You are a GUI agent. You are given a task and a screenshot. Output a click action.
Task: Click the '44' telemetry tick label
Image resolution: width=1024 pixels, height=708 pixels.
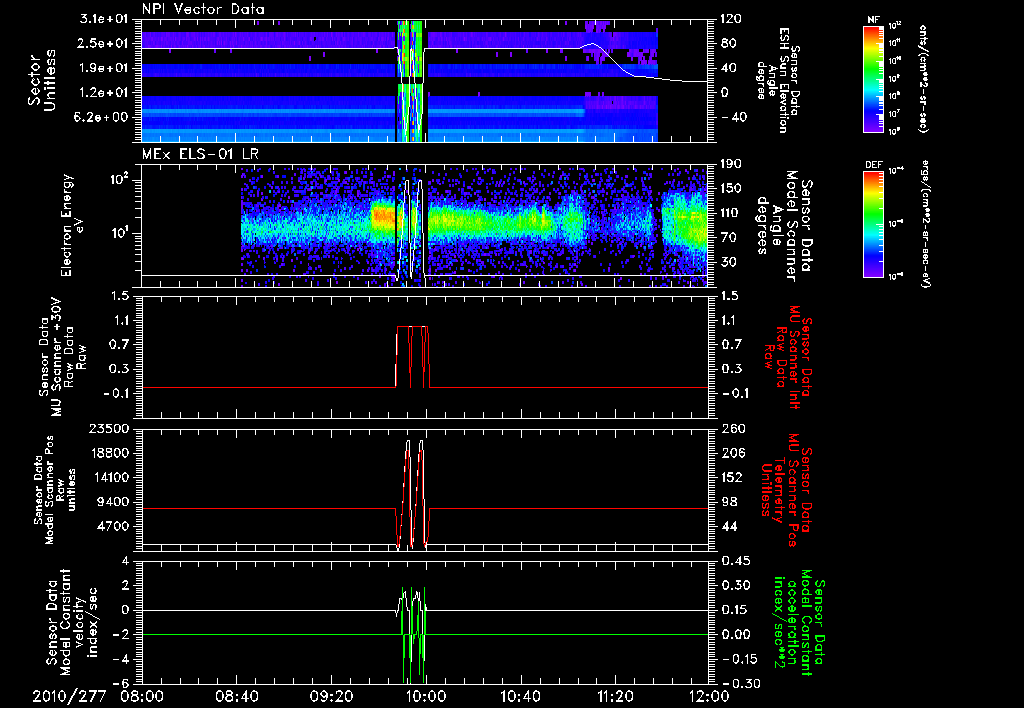coord(728,526)
